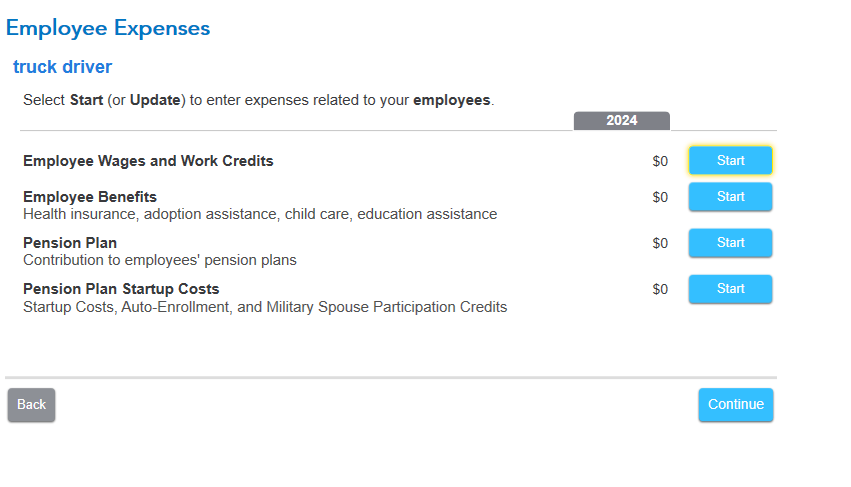This screenshot has height=487, width=851.
Task: Select the Employee Wages and Work Credits label
Action: tap(148, 161)
